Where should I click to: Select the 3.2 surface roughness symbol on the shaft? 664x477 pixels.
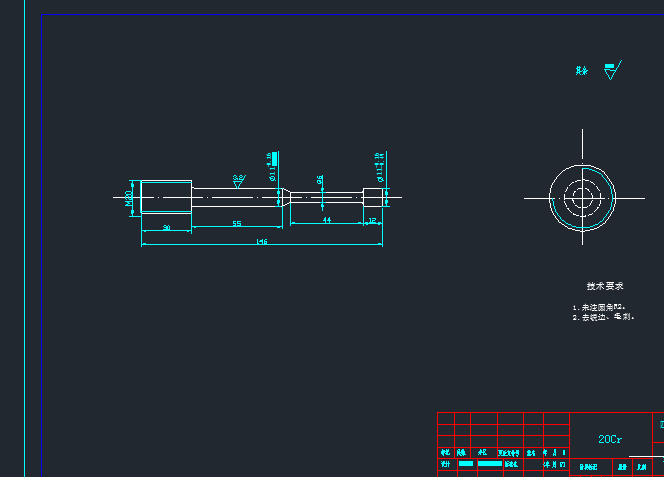(239, 181)
